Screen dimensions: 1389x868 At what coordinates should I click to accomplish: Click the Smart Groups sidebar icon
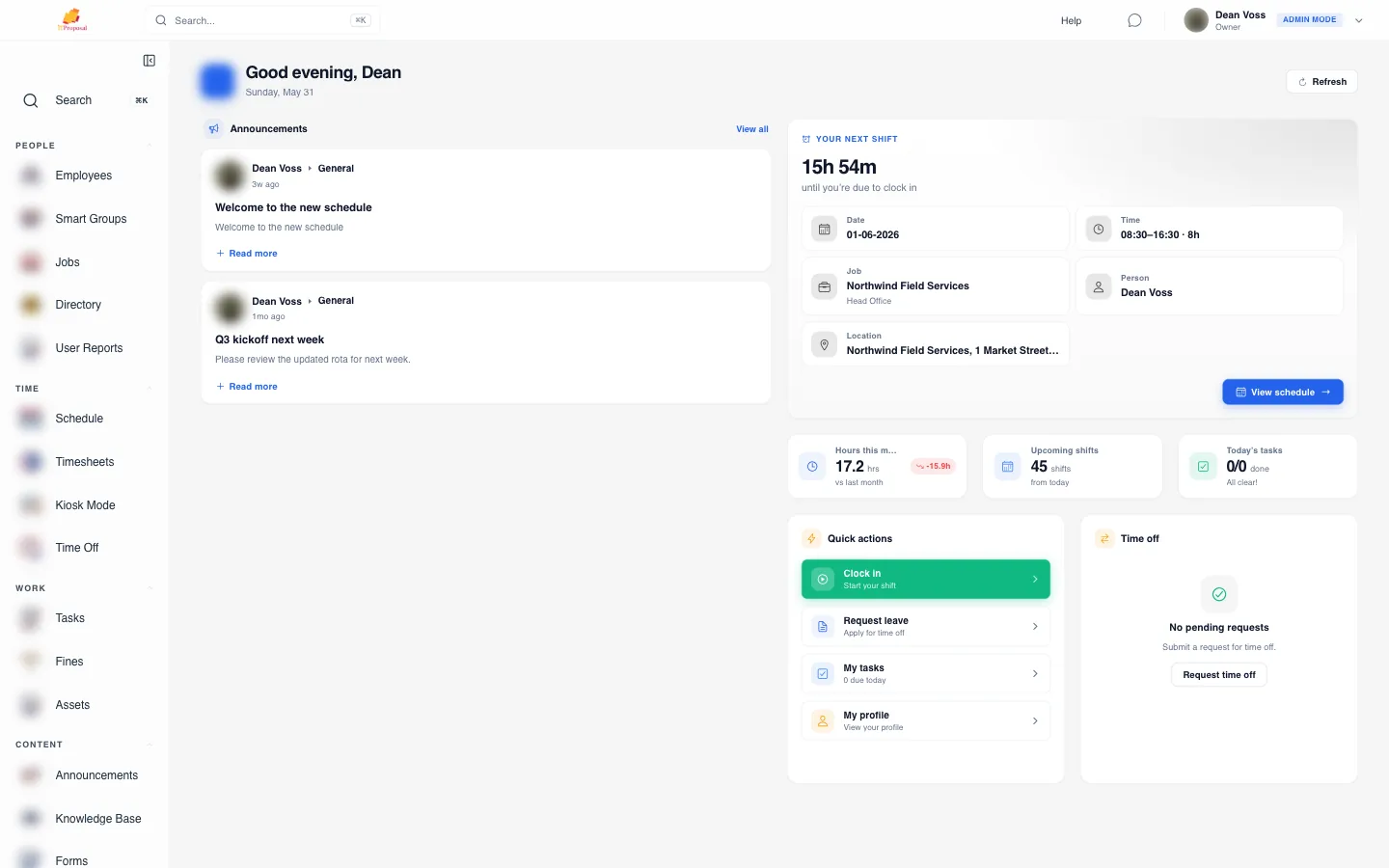[x=31, y=219]
